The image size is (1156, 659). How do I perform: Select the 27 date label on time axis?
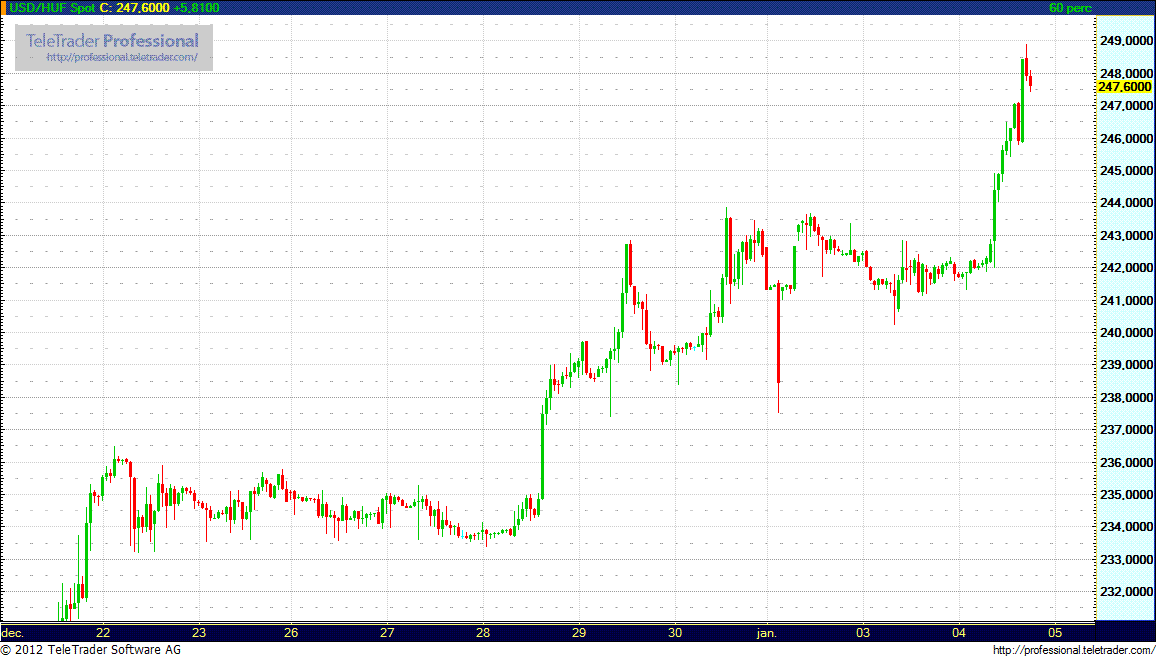coord(388,632)
